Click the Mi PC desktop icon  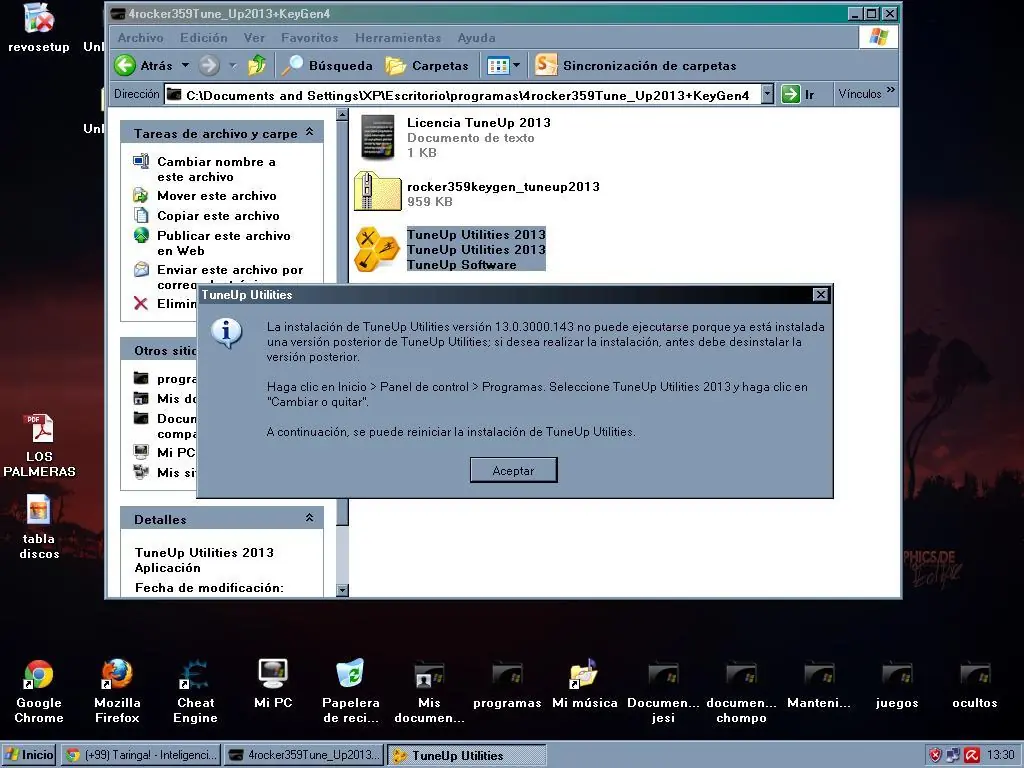click(273, 683)
